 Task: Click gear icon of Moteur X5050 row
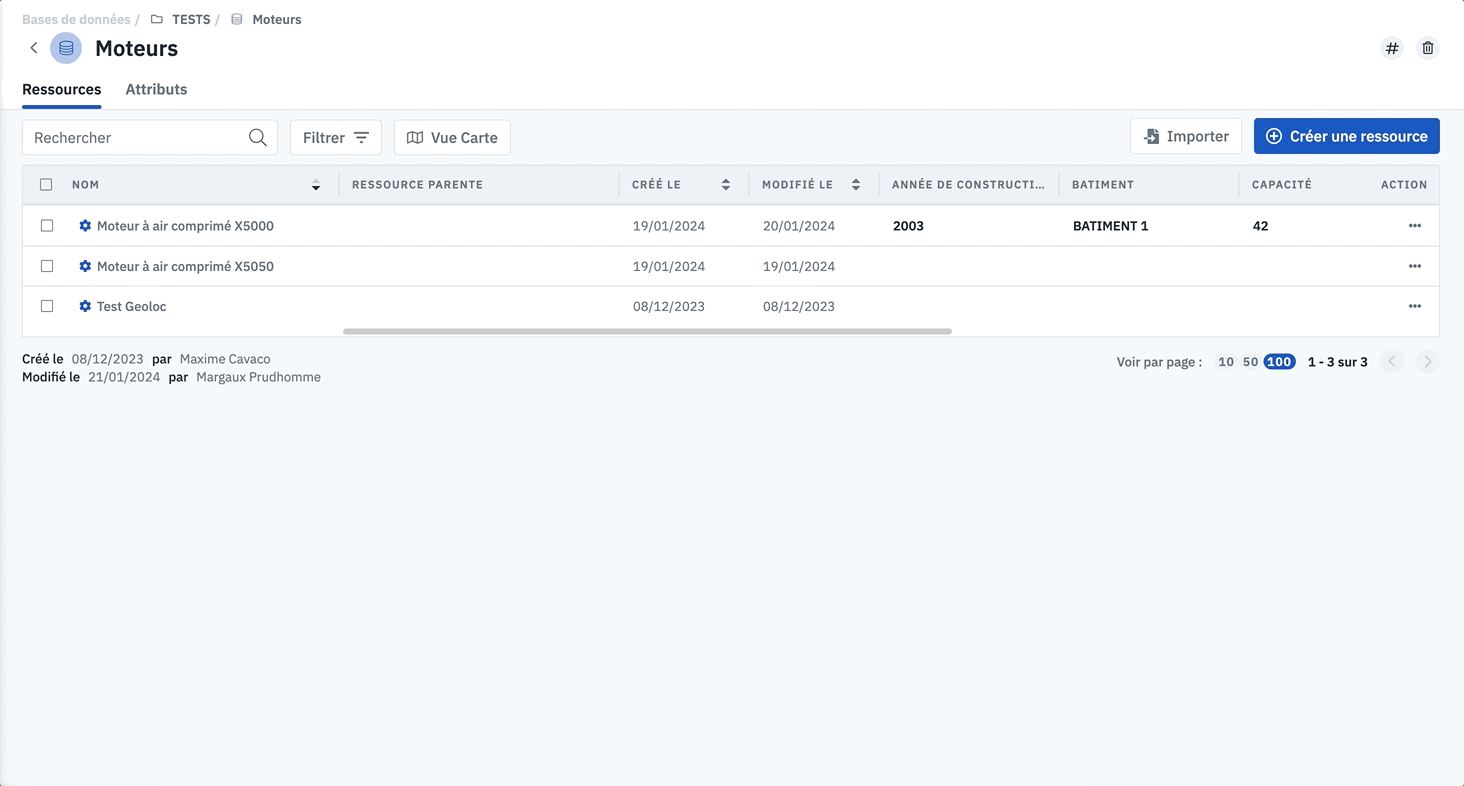click(x=85, y=266)
